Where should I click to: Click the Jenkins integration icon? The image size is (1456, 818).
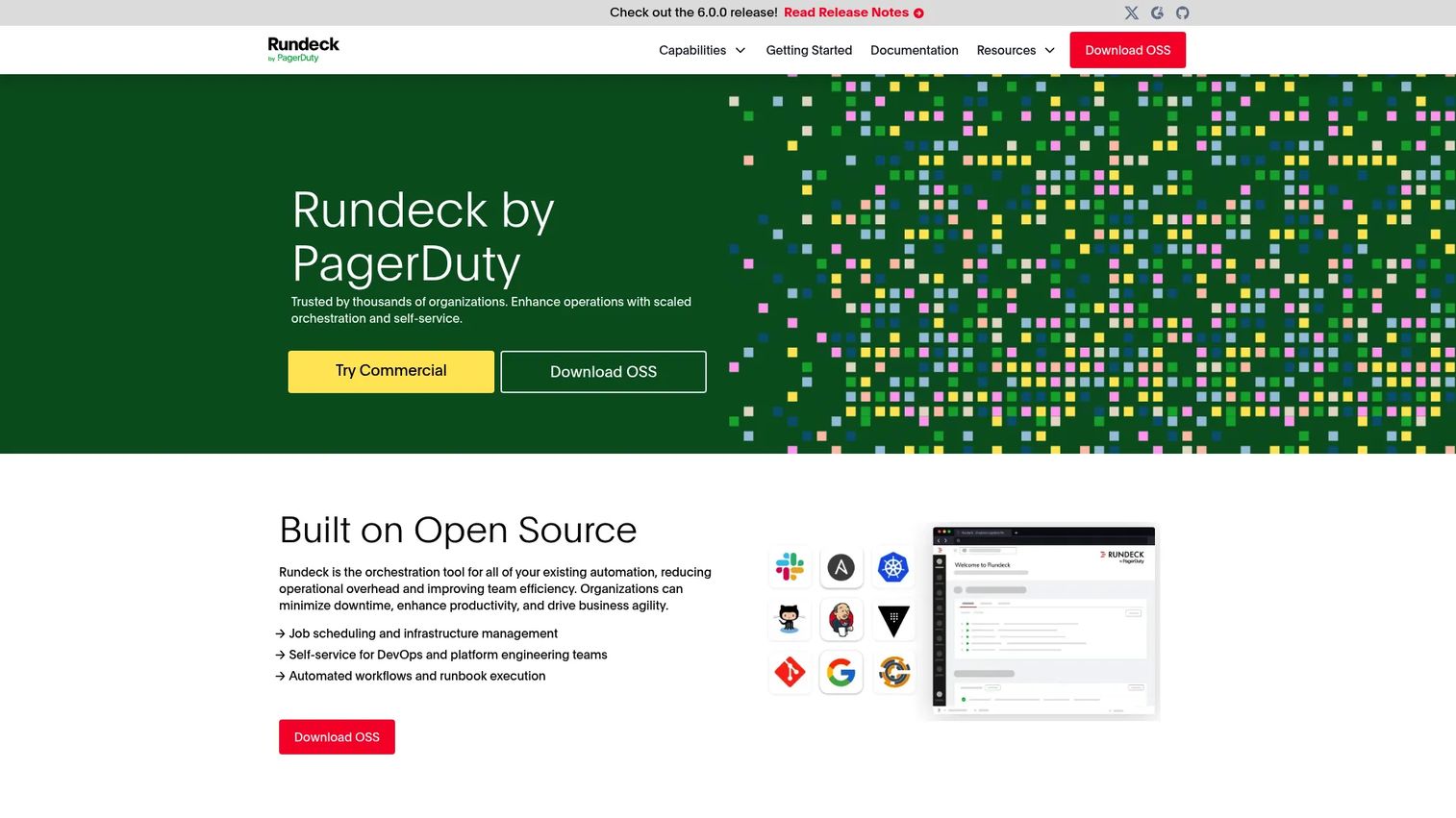[x=841, y=620]
